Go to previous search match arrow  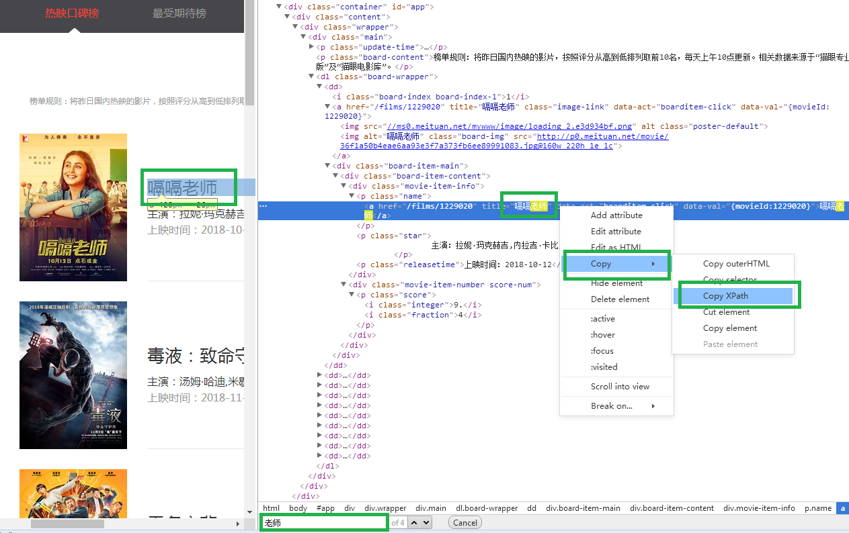coord(414,523)
